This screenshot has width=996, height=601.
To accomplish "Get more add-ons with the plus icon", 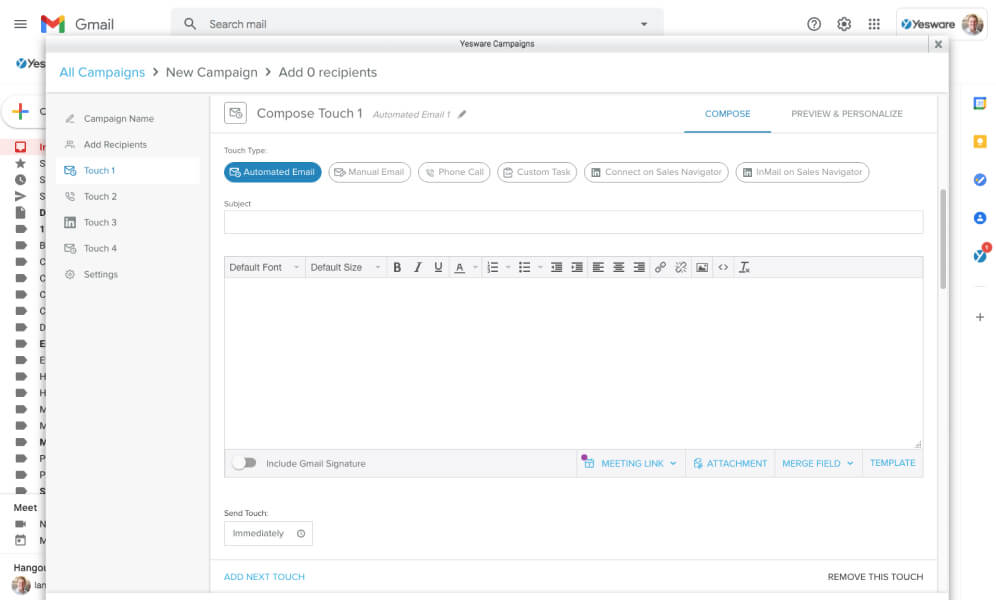I will [x=979, y=317].
